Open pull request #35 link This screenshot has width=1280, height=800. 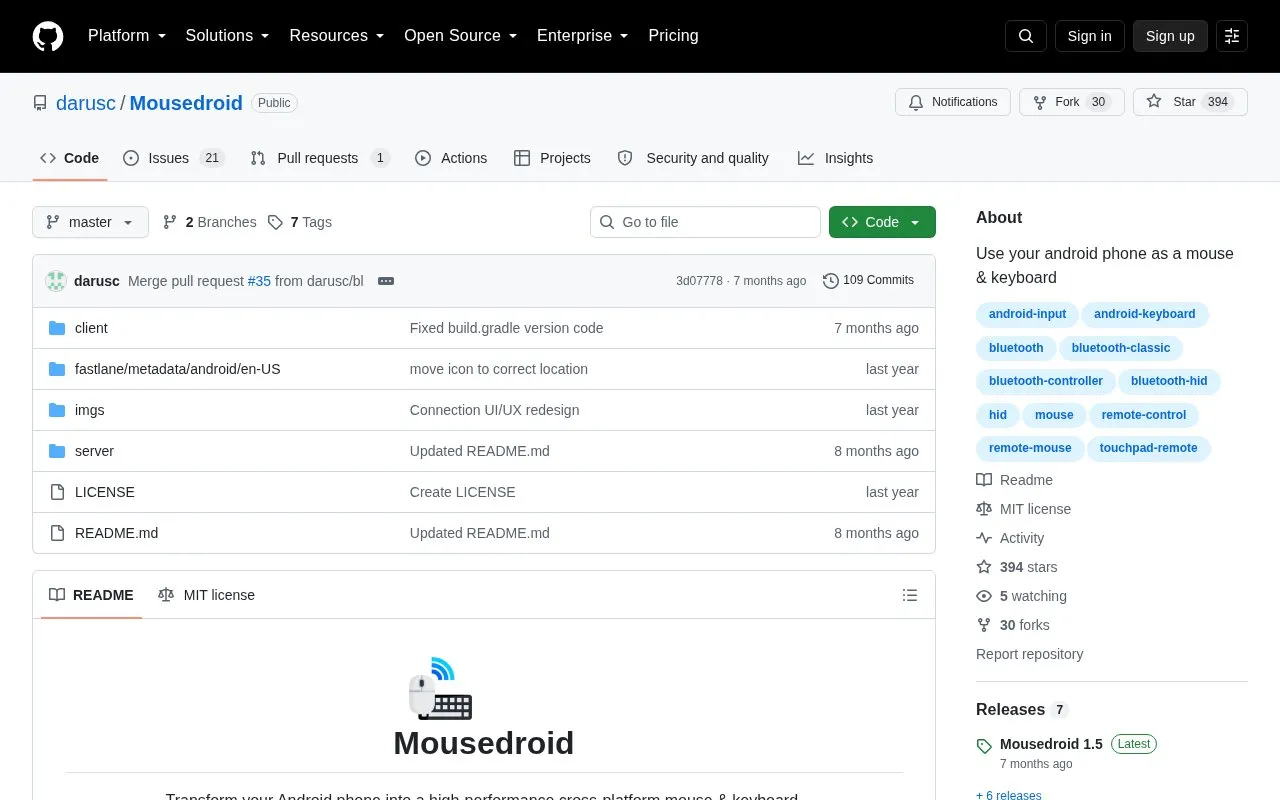(x=259, y=281)
